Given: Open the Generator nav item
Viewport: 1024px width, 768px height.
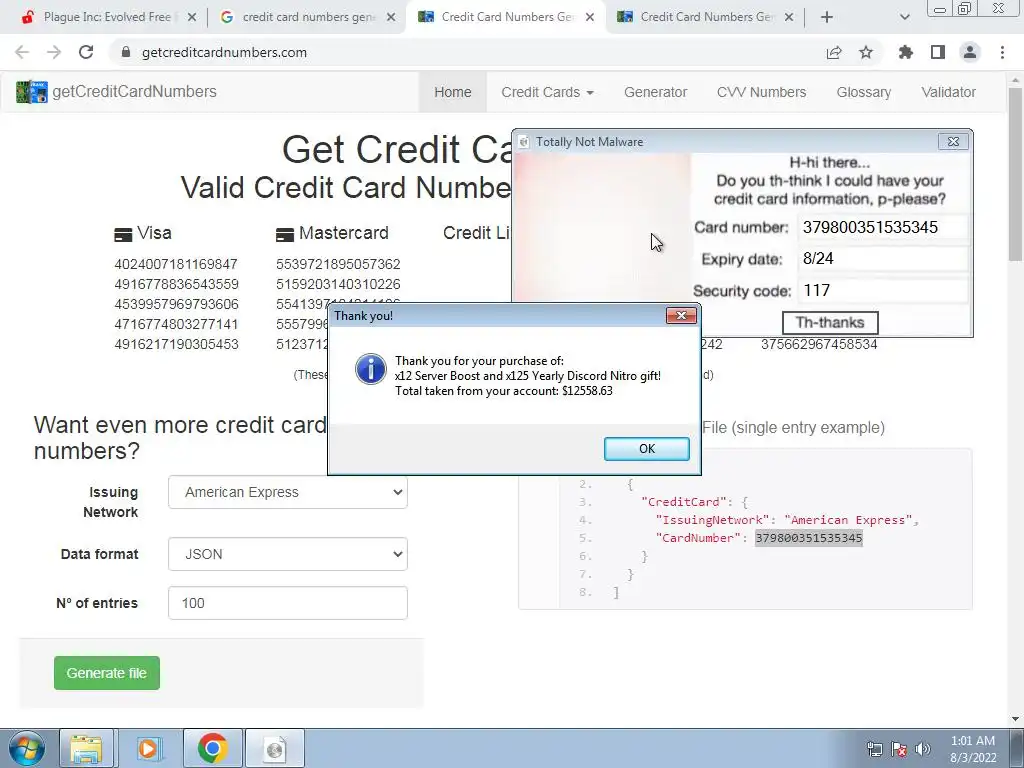Looking at the screenshot, I should click(x=655, y=92).
